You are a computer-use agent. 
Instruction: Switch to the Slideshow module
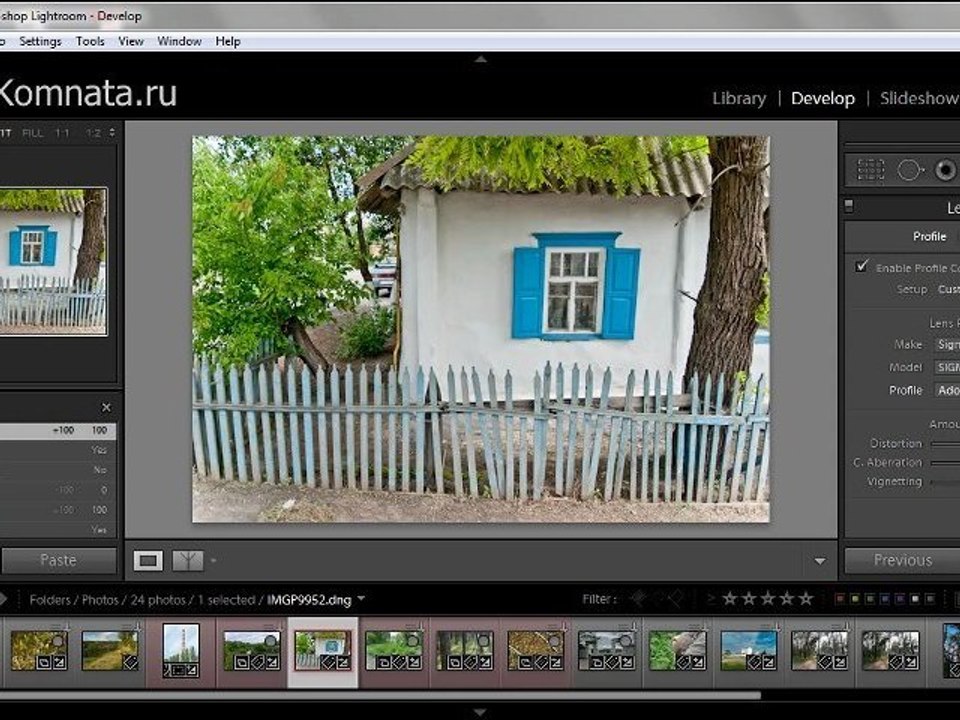(x=920, y=98)
